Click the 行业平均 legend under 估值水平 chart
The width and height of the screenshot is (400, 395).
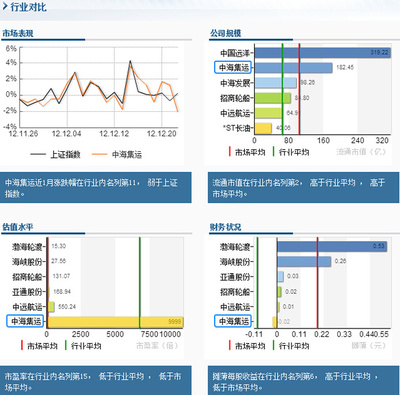[83, 346]
